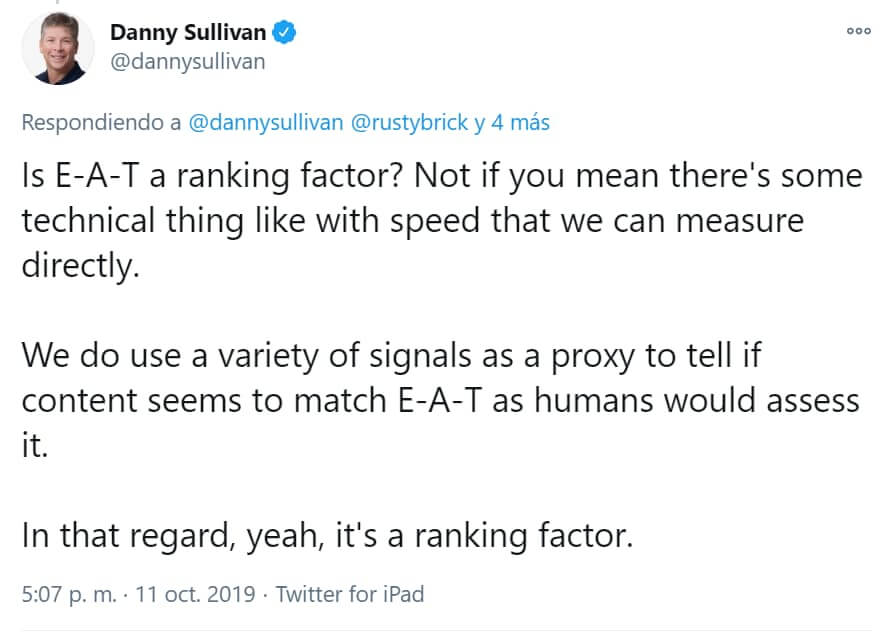Select the first paragraph about E-A-T ranking factor
The height and width of the screenshot is (639, 891).
coord(440,220)
